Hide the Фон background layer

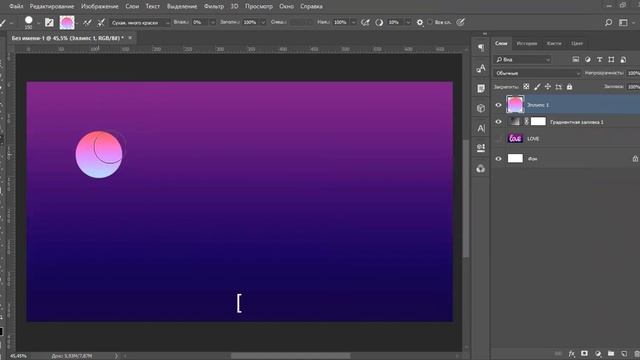(x=498, y=159)
